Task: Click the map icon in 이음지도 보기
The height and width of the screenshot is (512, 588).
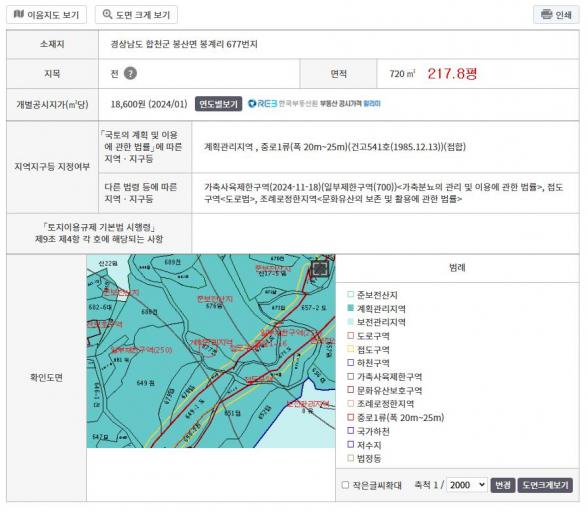Action: point(19,14)
